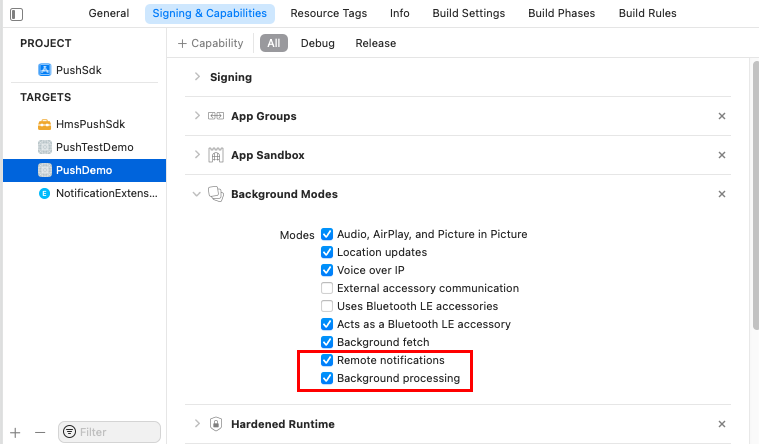Screen dimensions: 759x444
Task: Uncheck Background fetch mode
Action: tap(327, 342)
